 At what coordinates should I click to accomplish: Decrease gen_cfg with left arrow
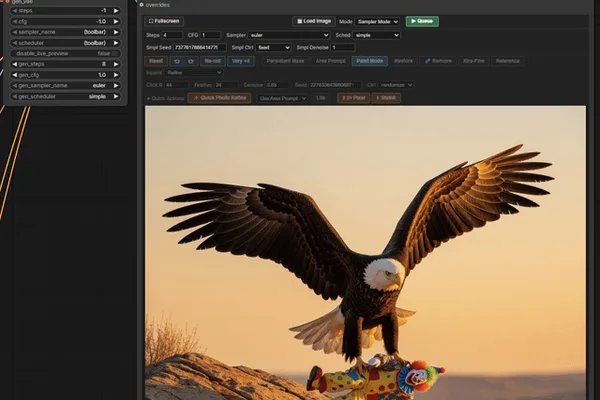(x=15, y=75)
